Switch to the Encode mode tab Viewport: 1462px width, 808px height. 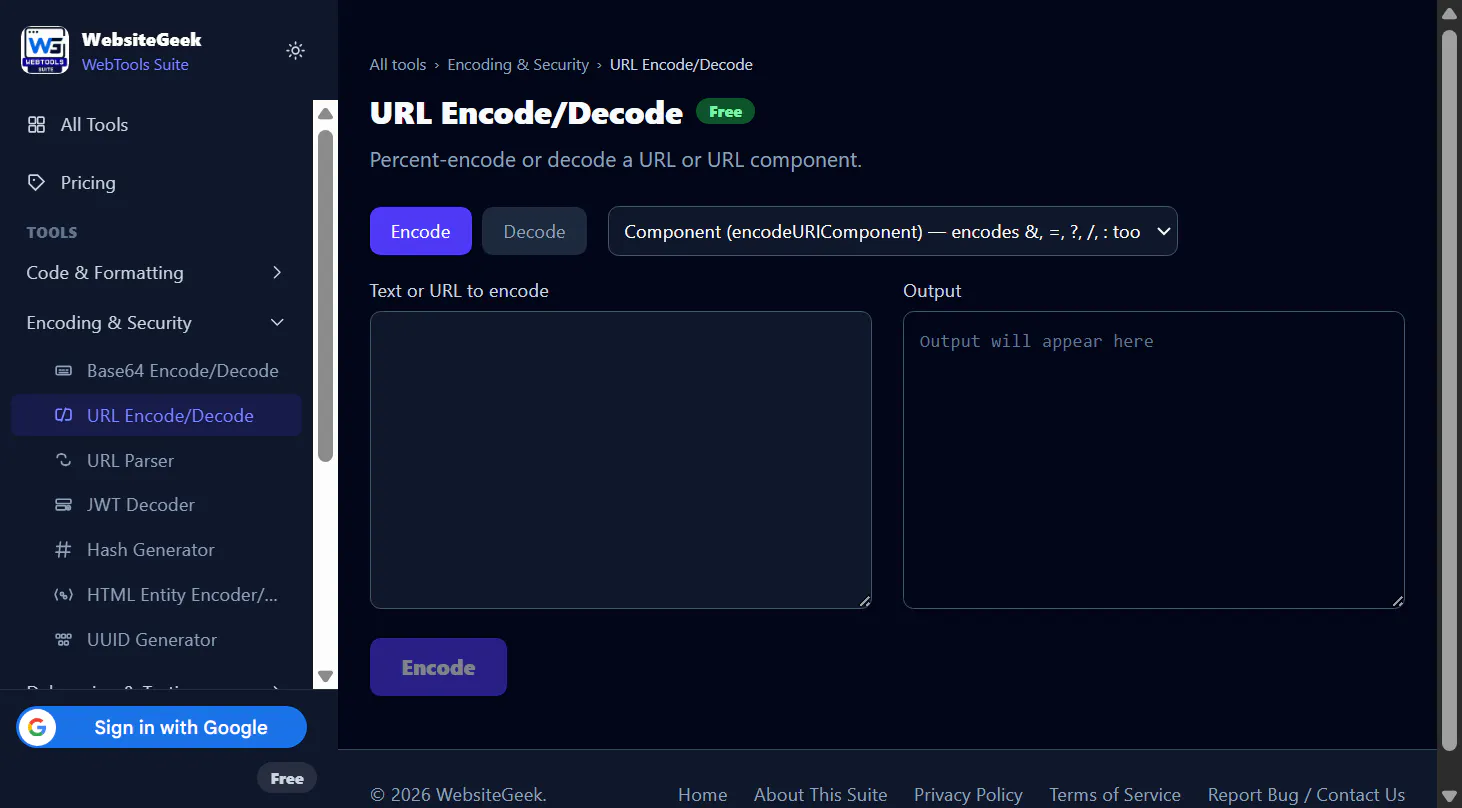pyautogui.click(x=420, y=231)
